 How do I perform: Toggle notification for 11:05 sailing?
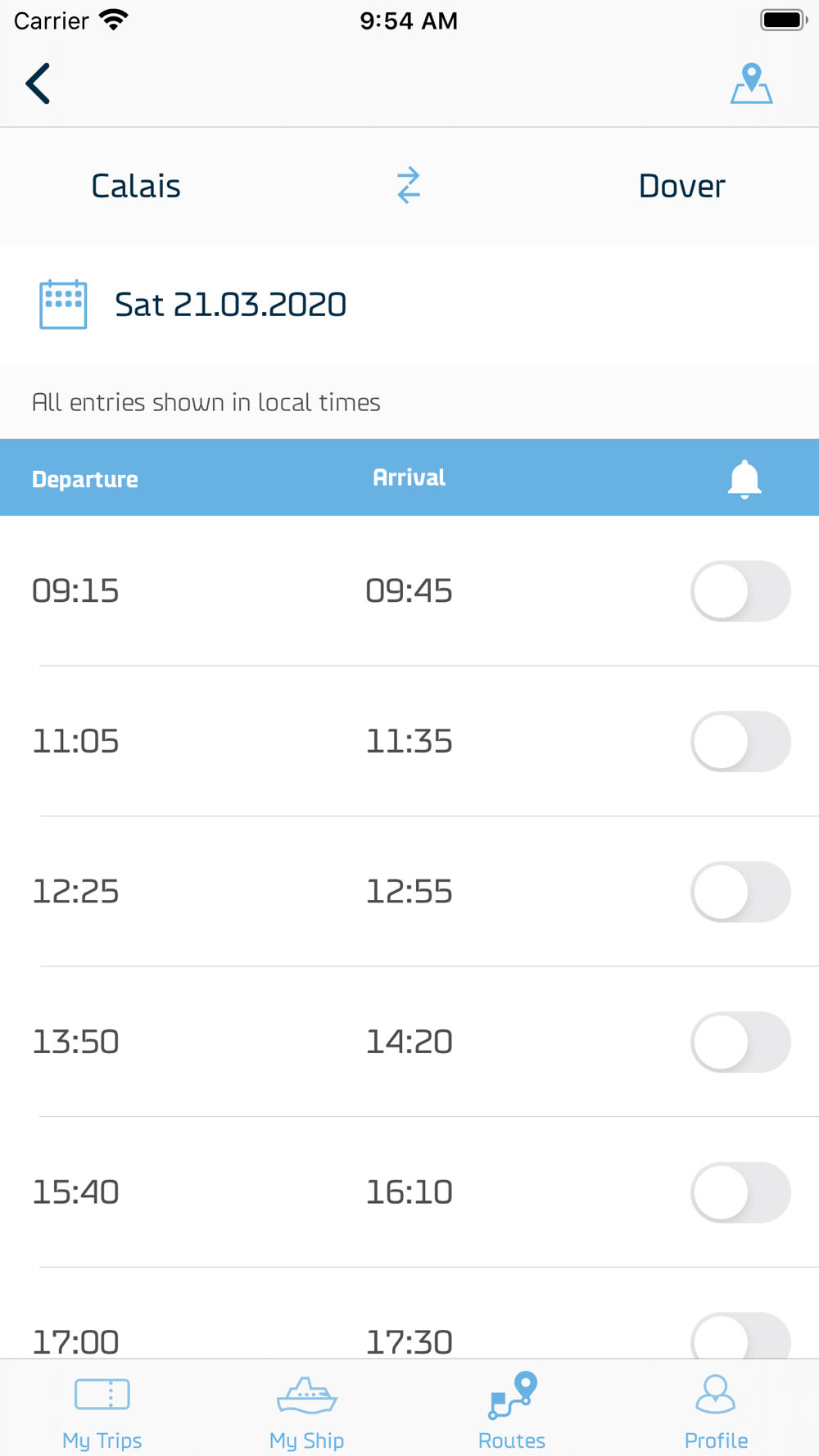(x=740, y=741)
